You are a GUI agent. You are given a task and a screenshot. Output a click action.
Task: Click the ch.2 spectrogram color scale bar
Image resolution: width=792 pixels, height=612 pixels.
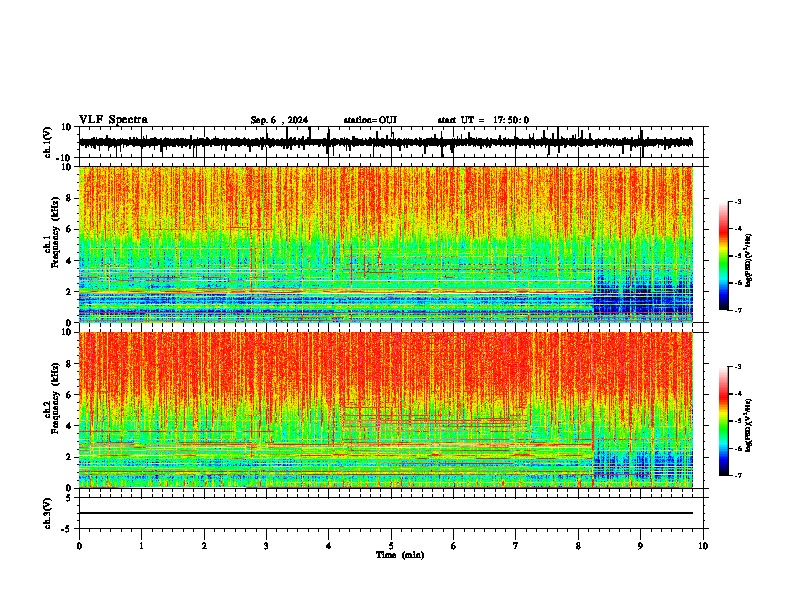tap(723, 421)
